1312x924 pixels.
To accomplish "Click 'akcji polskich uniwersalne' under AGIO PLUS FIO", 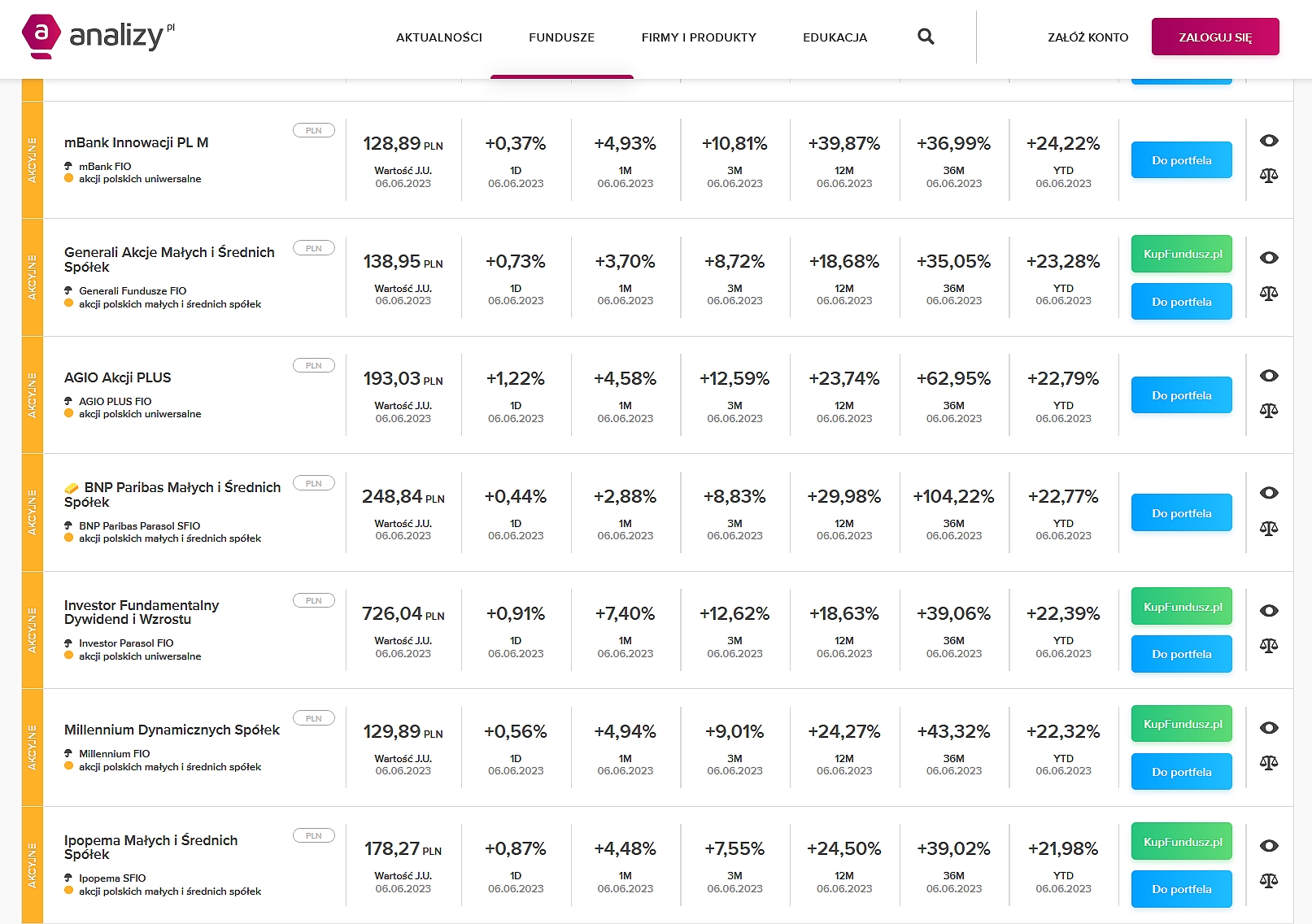I will [x=140, y=414].
